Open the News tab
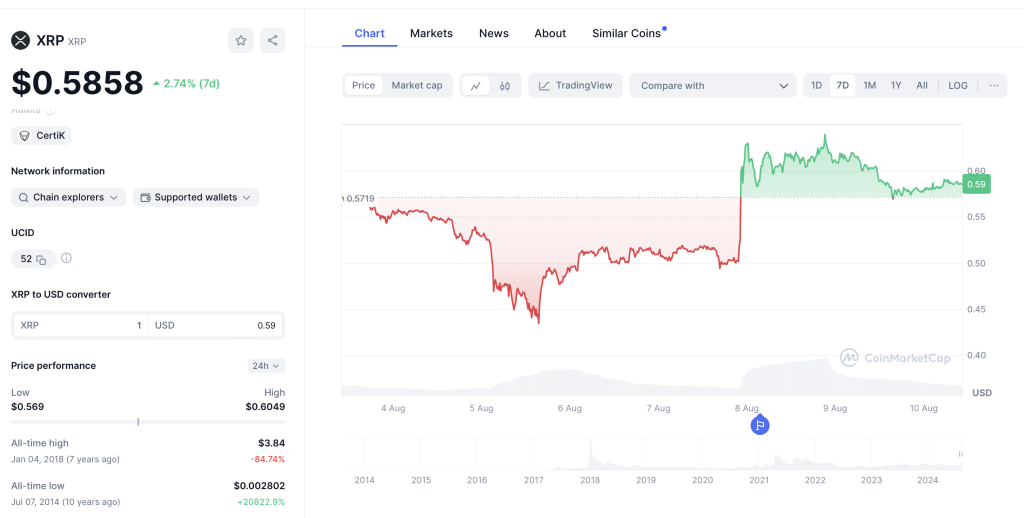The width and height of the screenshot is (1024, 518). (494, 33)
